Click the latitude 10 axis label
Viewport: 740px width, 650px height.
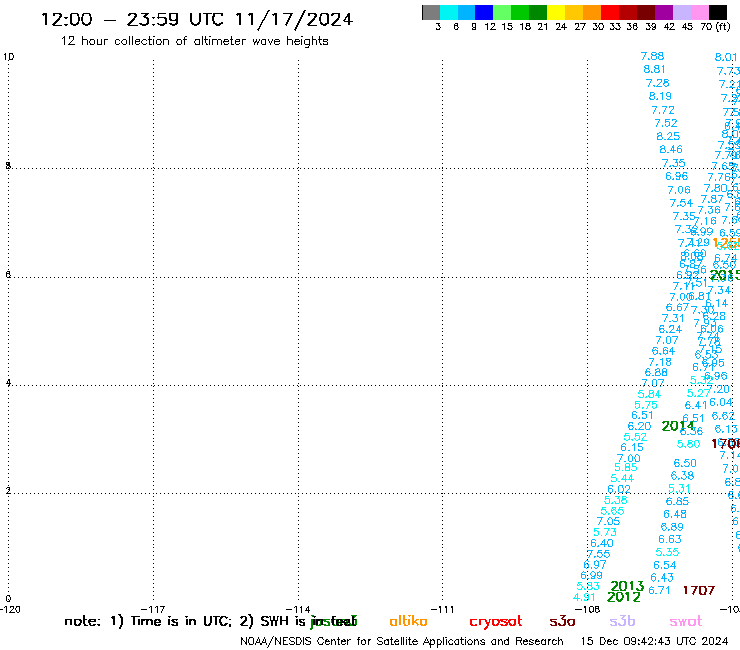pyautogui.click(x=8, y=57)
